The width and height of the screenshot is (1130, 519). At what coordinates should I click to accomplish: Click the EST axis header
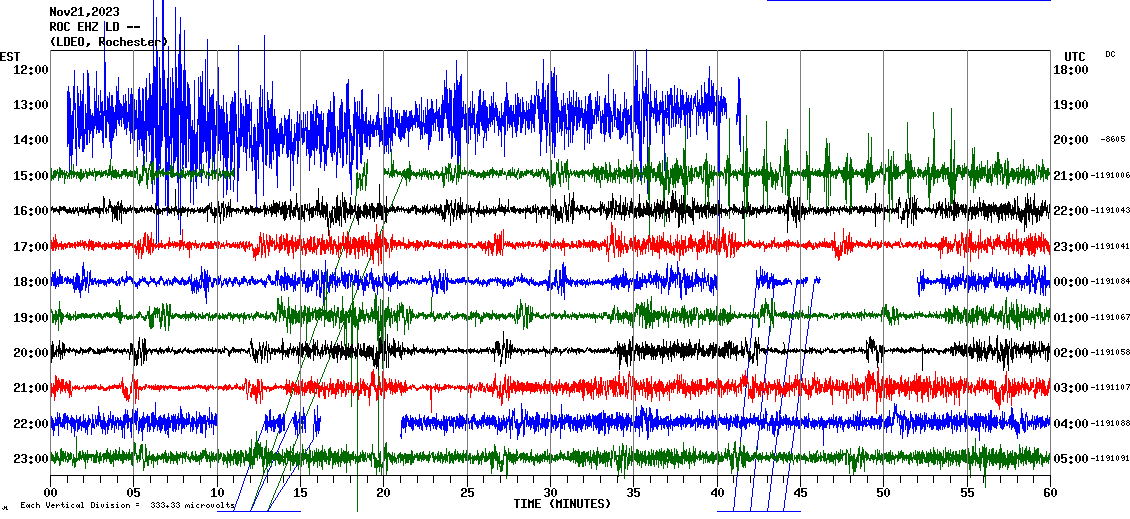click(x=10, y=56)
